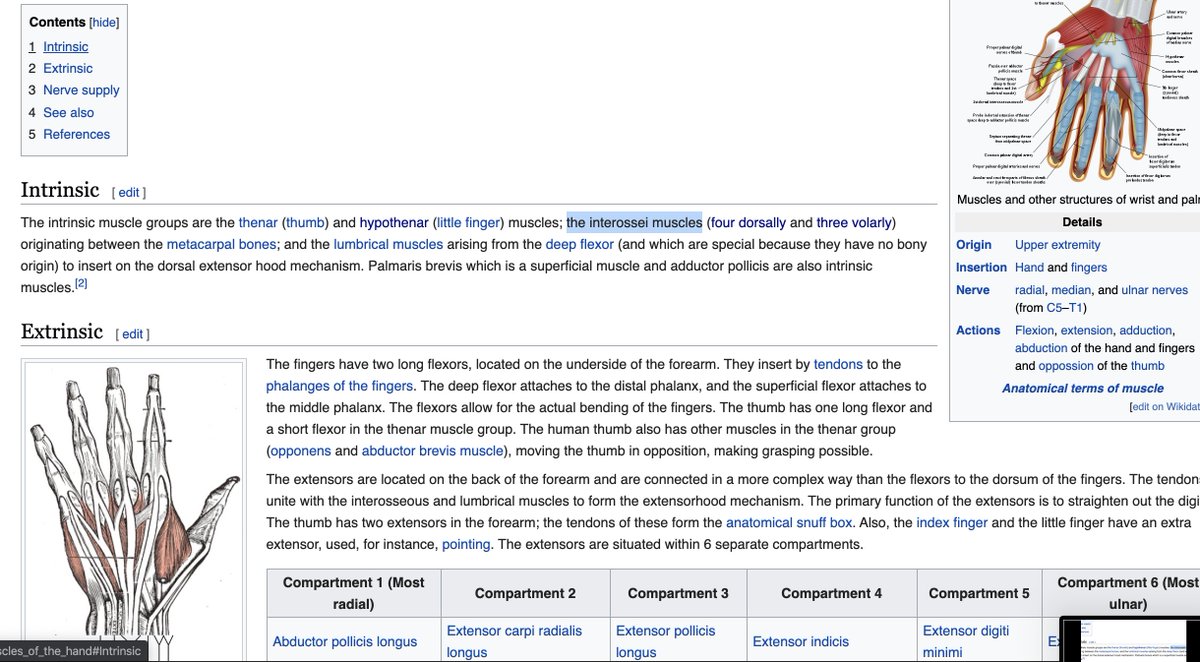
Task: Hide the Contents box via hide link
Action: click(x=105, y=22)
